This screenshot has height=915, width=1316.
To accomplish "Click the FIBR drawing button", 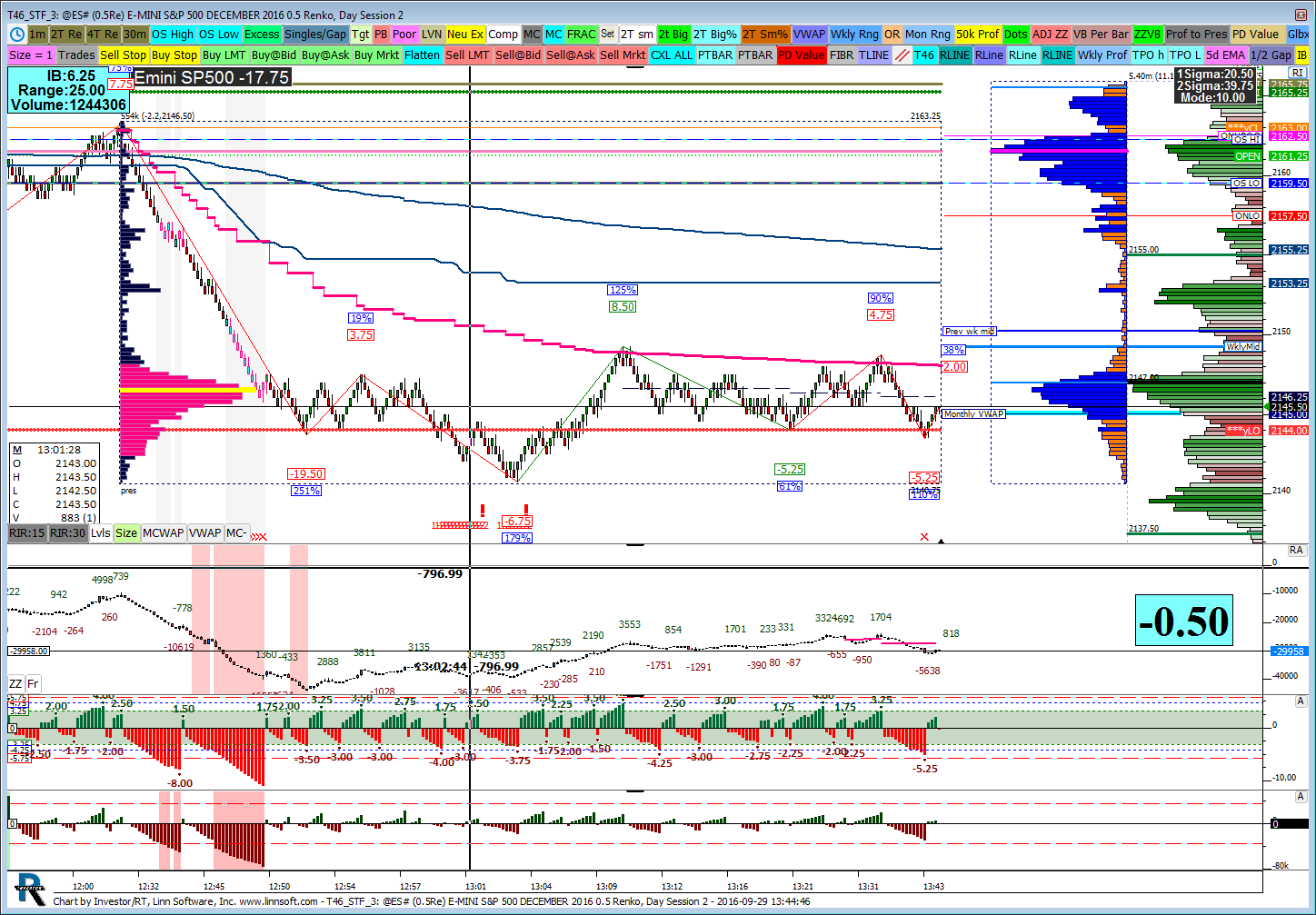I will (x=842, y=55).
